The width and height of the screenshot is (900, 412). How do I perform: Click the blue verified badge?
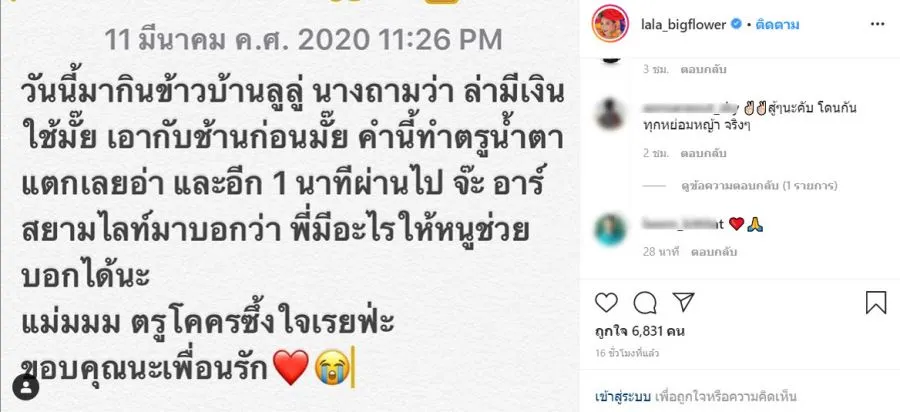(736, 25)
